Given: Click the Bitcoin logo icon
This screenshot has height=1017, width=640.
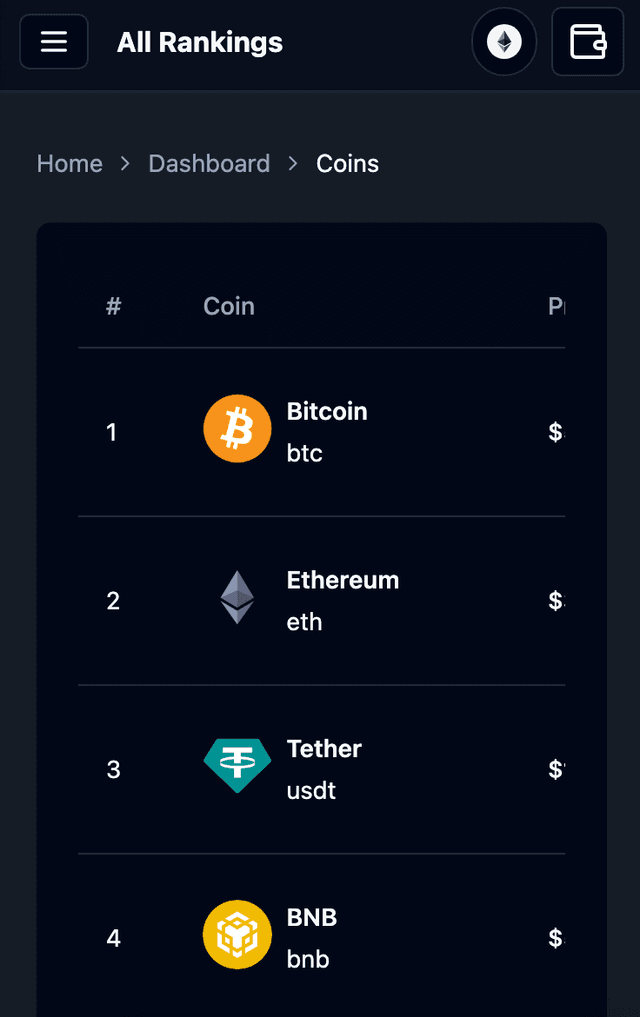Looking at the screenshot, I should pos(237,429).
